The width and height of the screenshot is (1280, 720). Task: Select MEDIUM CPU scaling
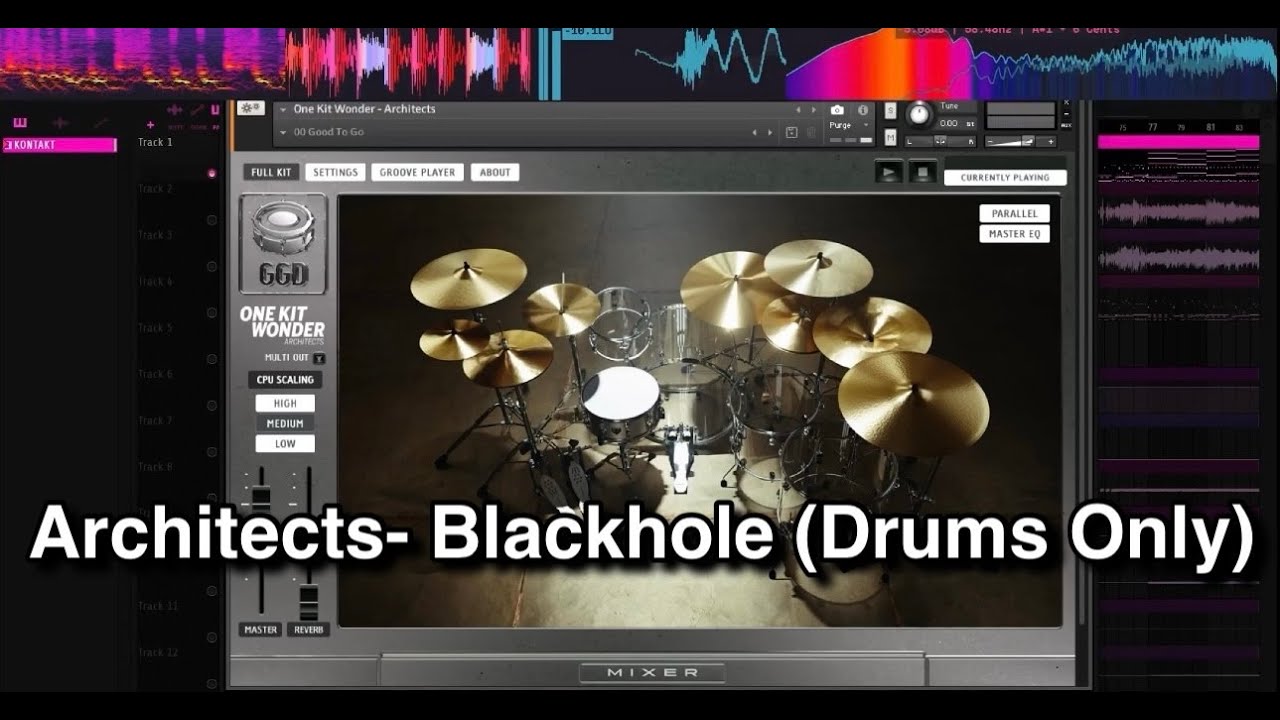[285, 423]
